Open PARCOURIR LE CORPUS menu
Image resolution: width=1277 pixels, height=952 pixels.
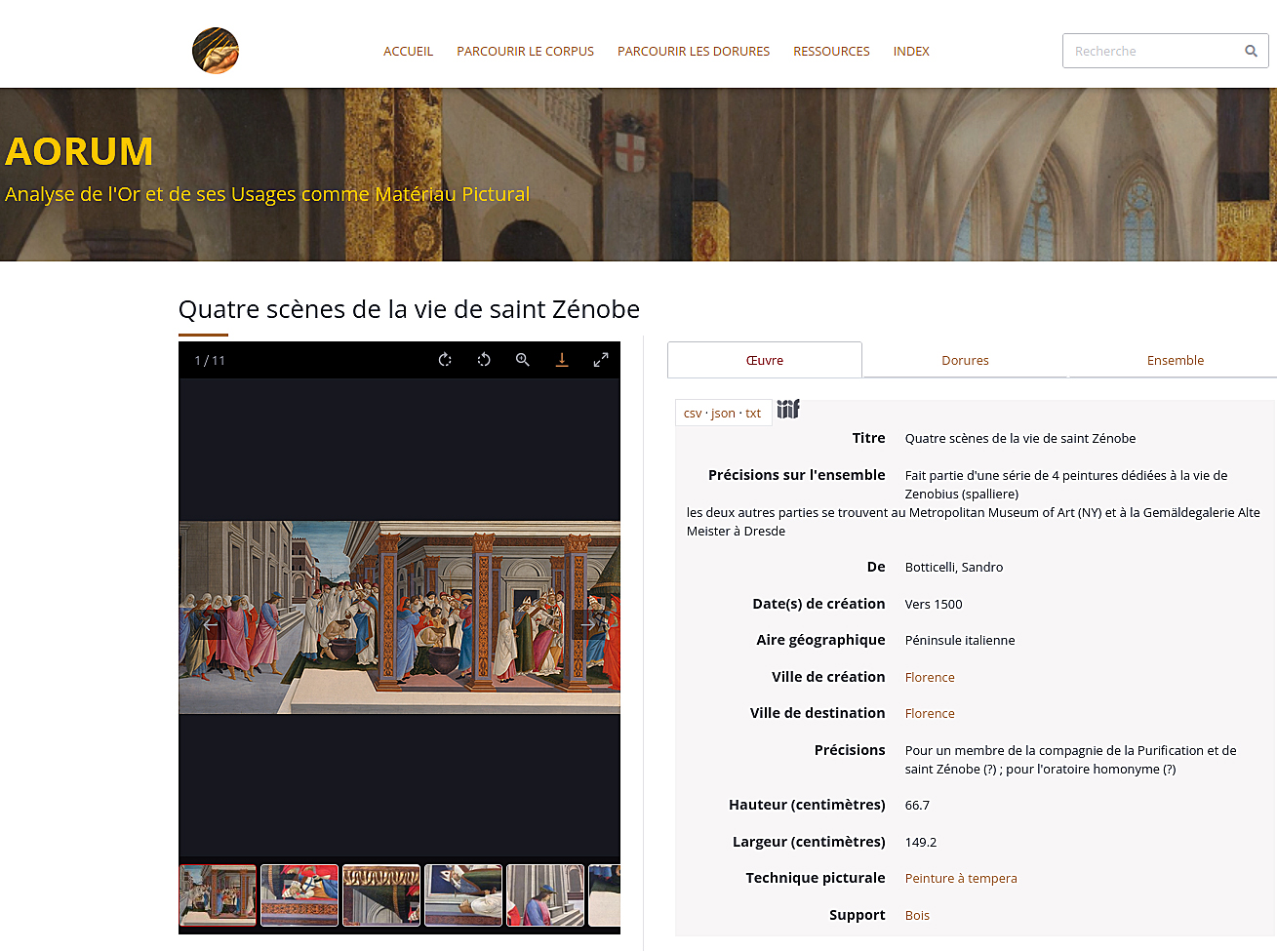pyautogui.click(x=525, y=52)
